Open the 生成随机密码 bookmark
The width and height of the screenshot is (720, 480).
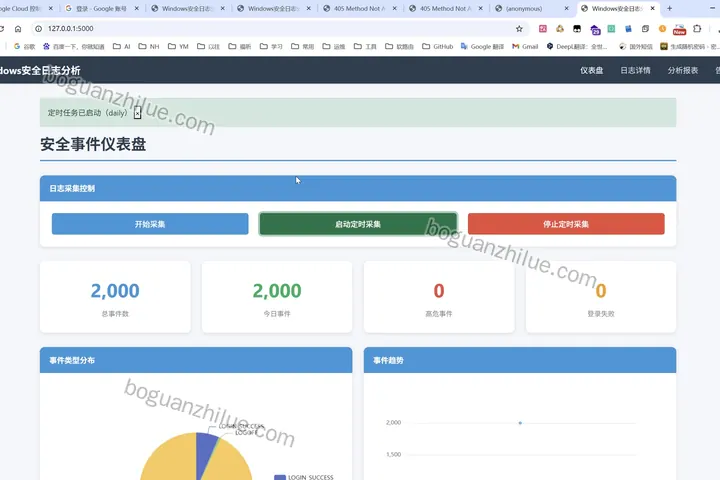pos(689,46)
